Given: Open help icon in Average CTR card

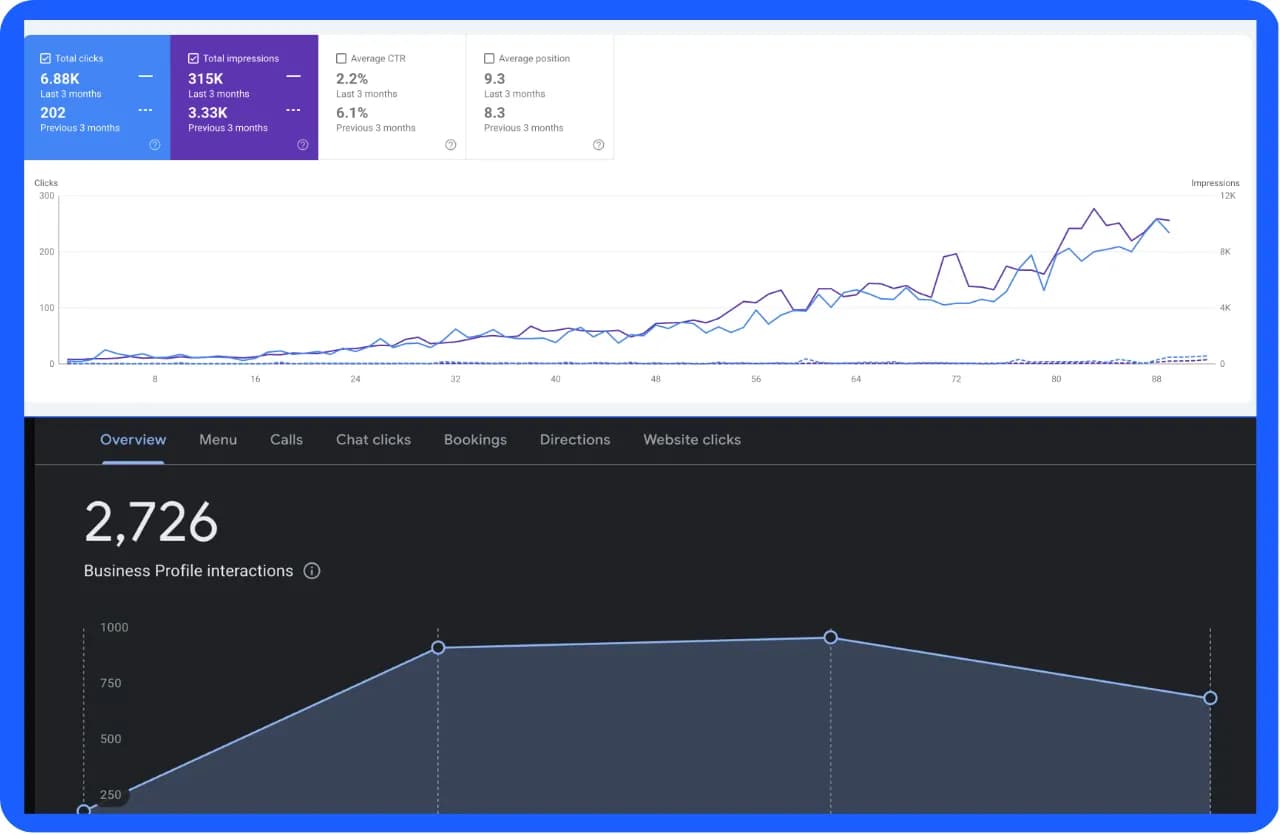Looking at the screenshot, I should pos(451,145).
